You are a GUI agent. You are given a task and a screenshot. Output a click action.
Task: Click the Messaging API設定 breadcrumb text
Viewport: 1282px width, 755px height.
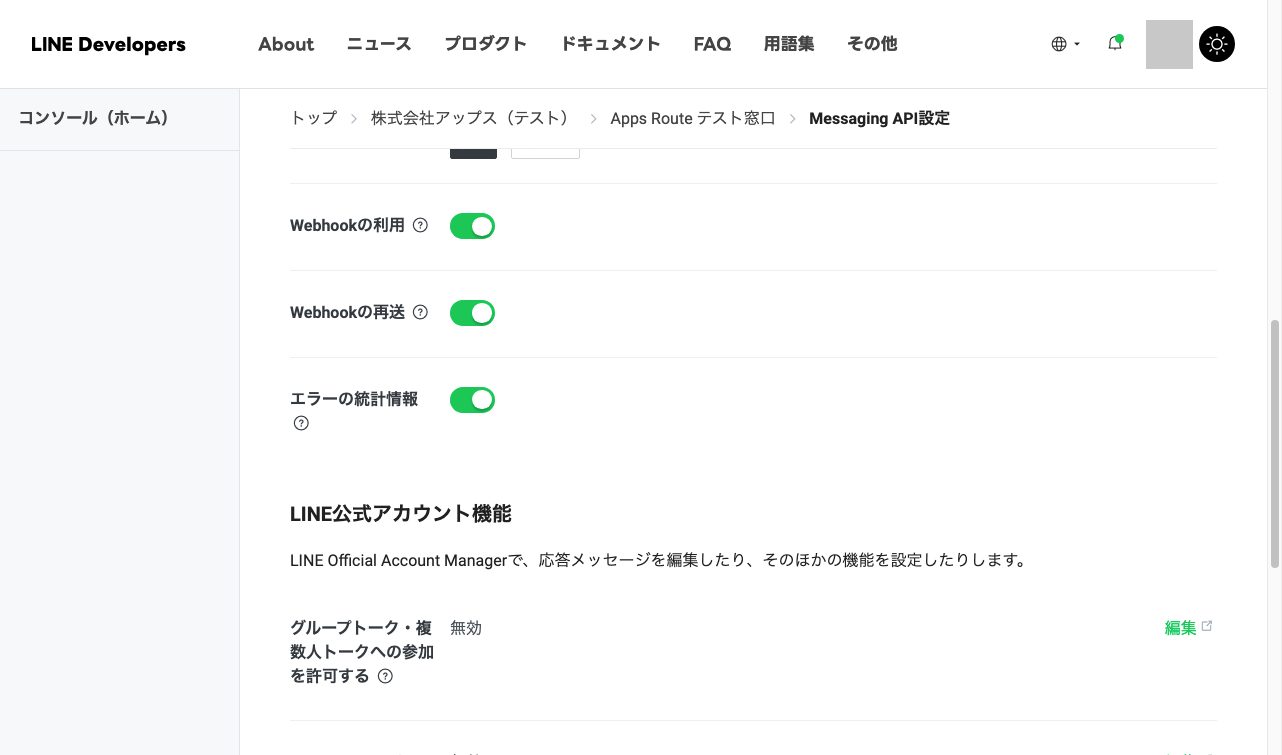879,118
